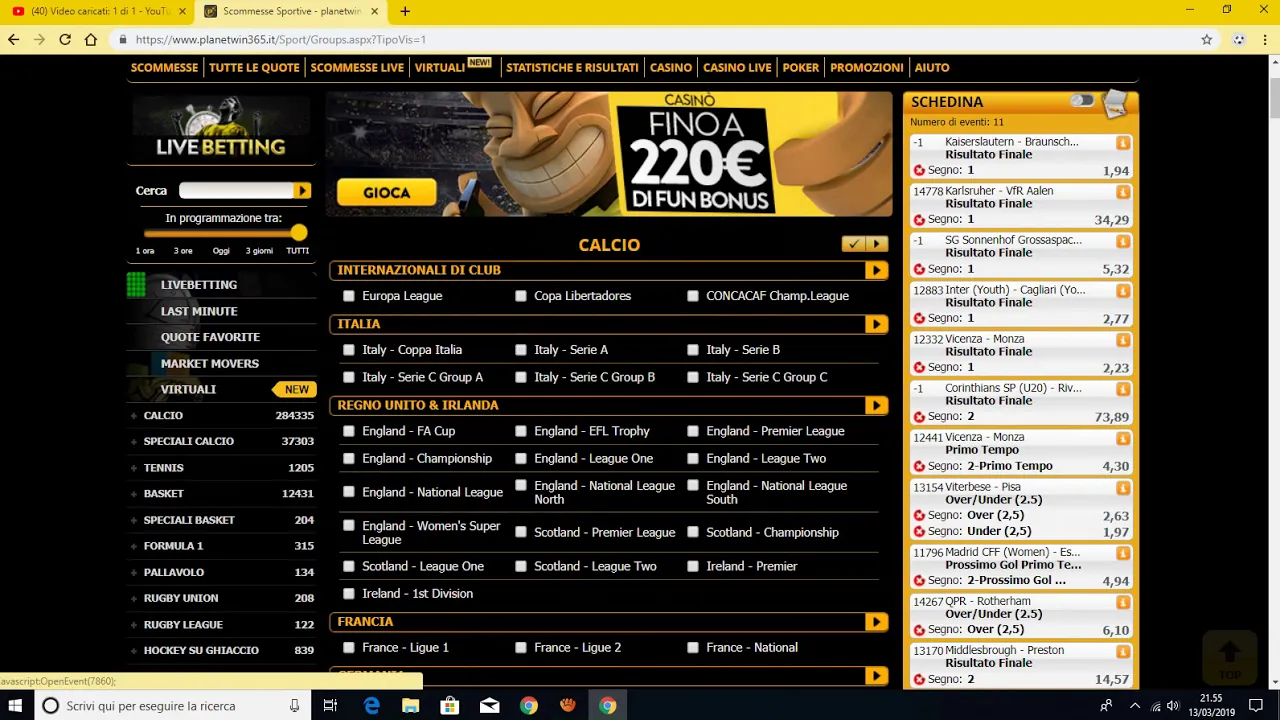The height and width of the screenshot is (720, 1280).
Task: Open Task View on the taskbar
Action: 330,706
